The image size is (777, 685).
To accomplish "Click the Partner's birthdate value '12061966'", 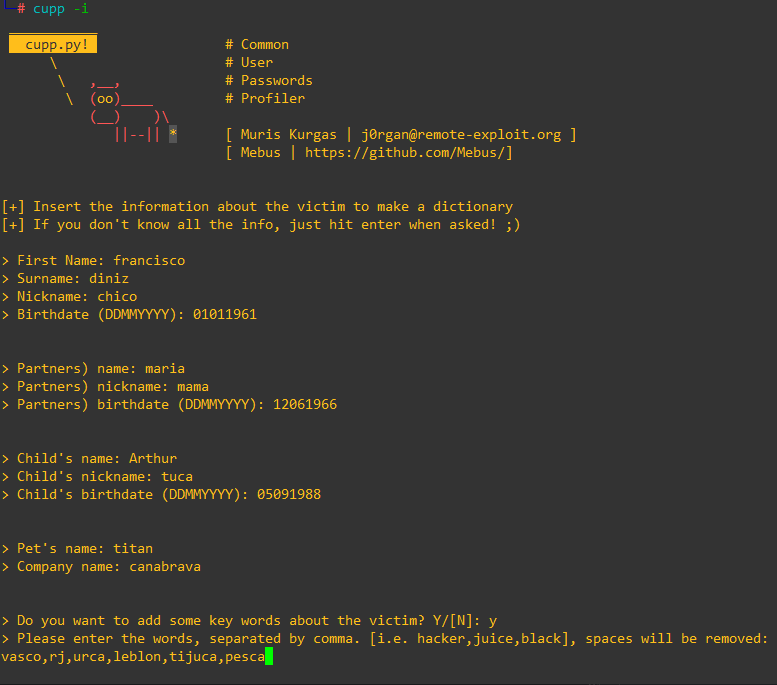I will click(x=305, y=404).
